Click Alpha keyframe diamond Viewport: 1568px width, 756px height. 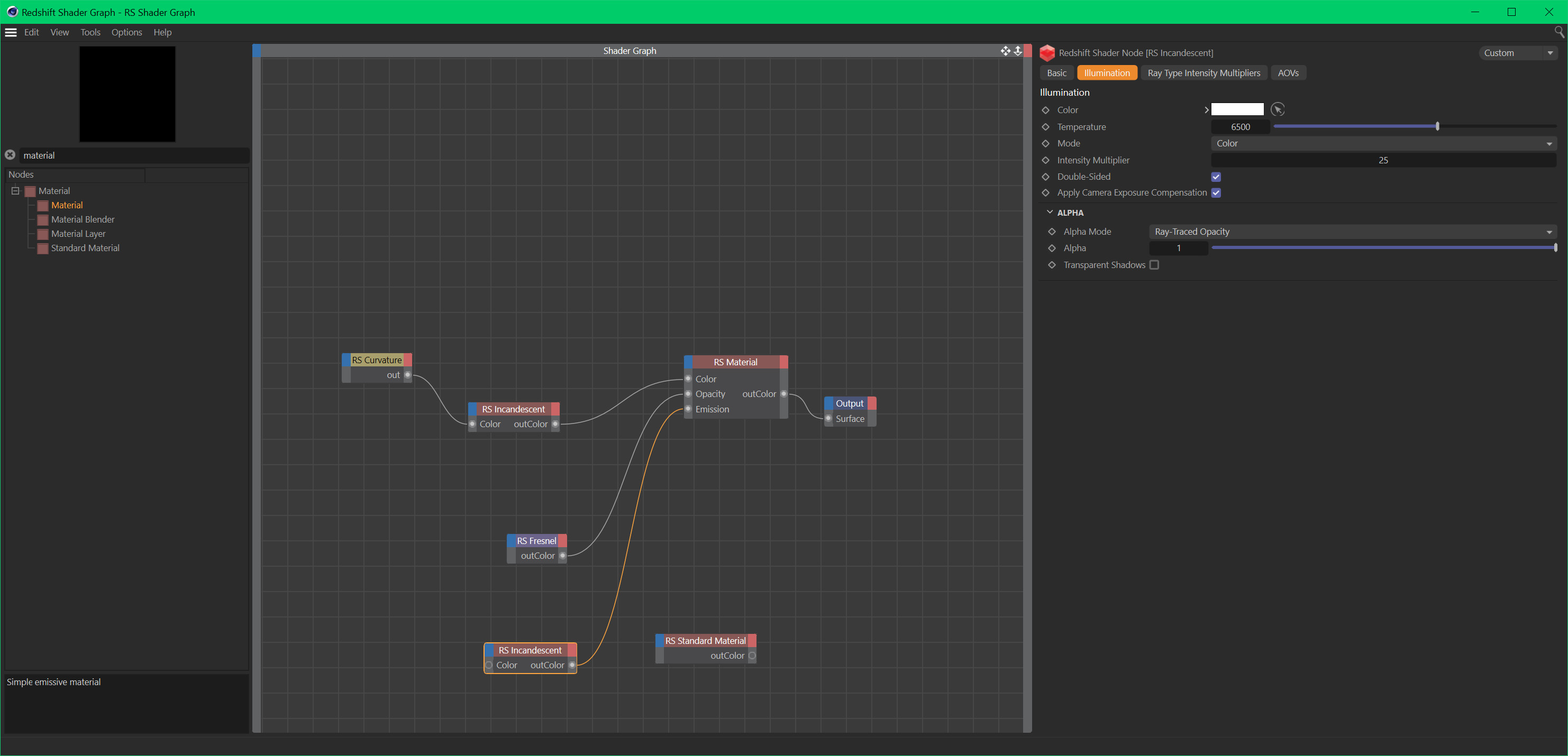pyautogui.click(x=1052, y=248)
